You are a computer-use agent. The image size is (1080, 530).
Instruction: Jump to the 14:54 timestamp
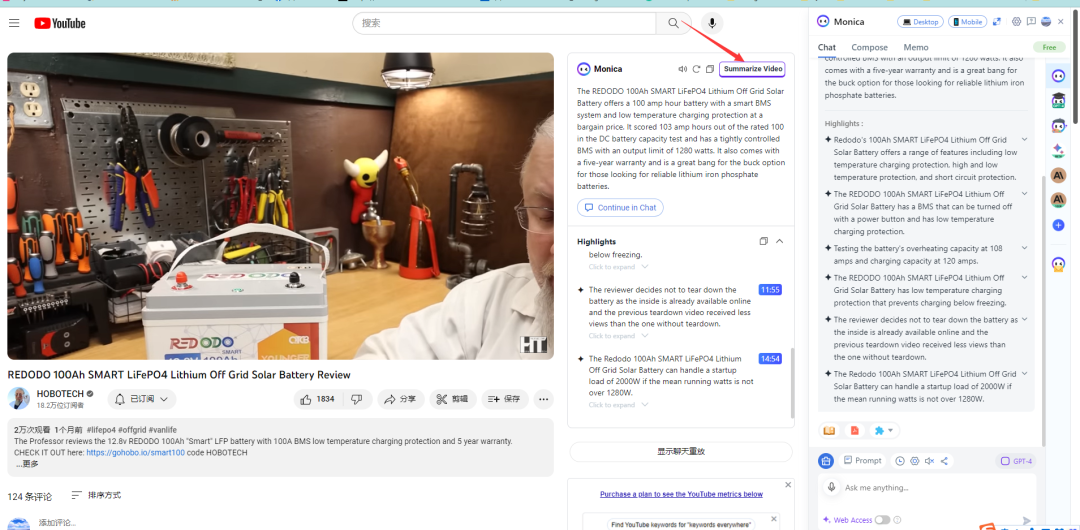[770, 359]
